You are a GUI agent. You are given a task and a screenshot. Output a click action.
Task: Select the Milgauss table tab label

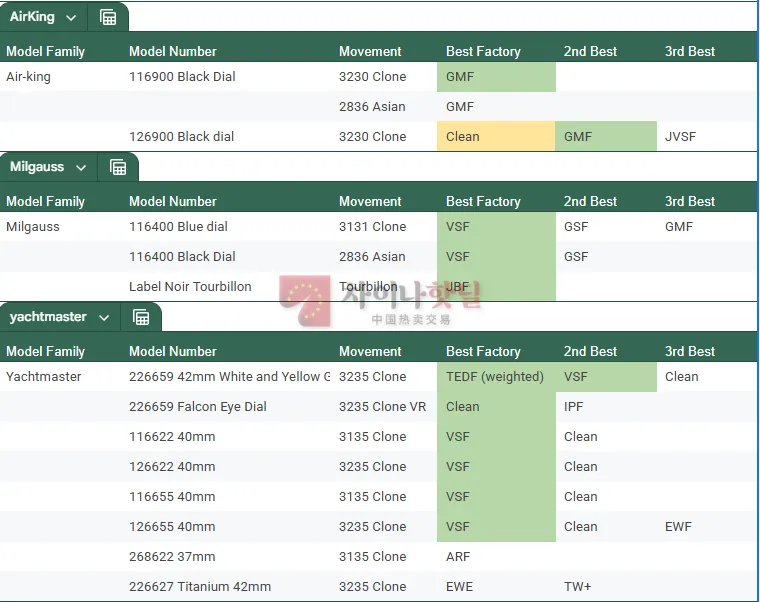[37, 167]
